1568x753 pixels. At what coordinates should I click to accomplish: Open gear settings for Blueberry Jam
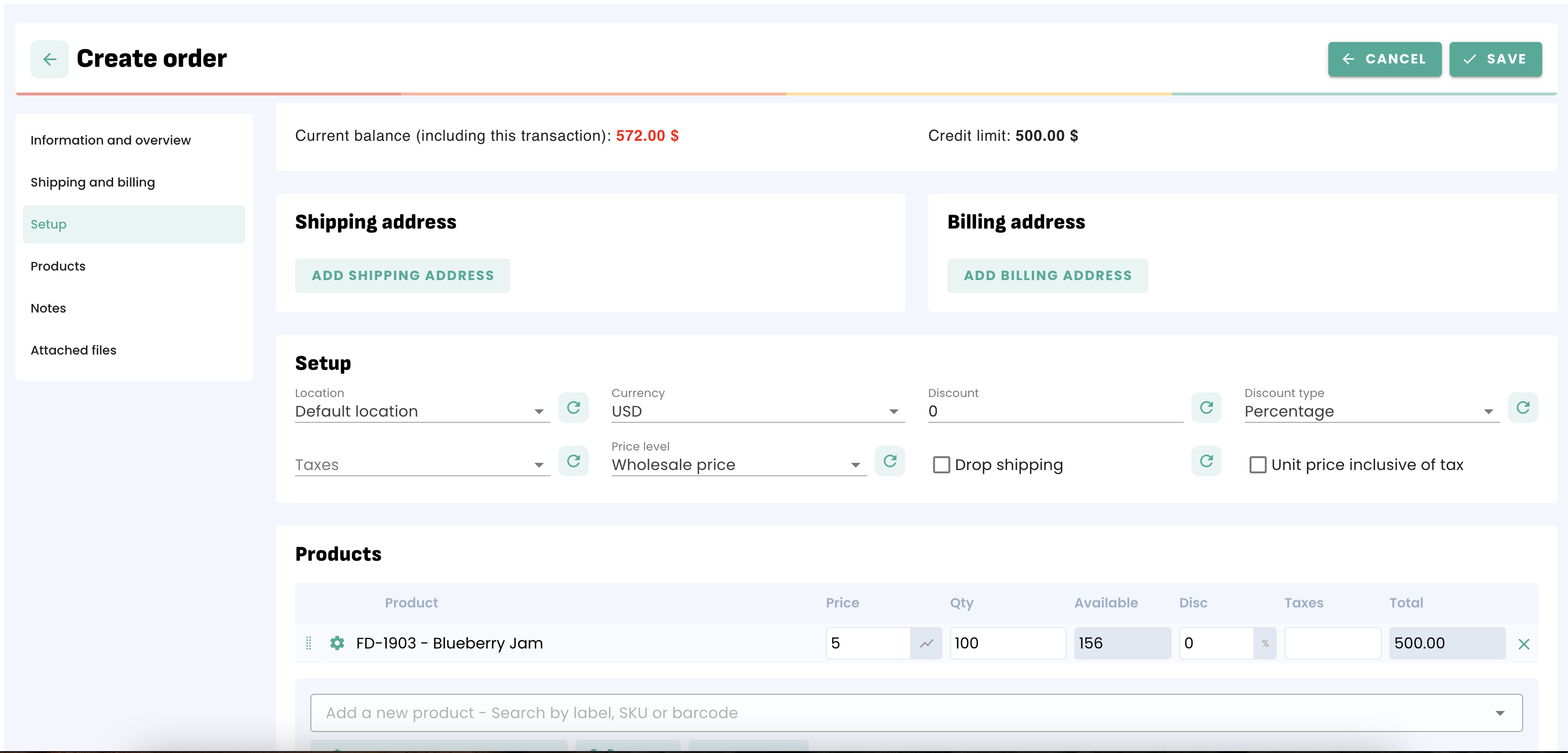click(x=337, y=643)
